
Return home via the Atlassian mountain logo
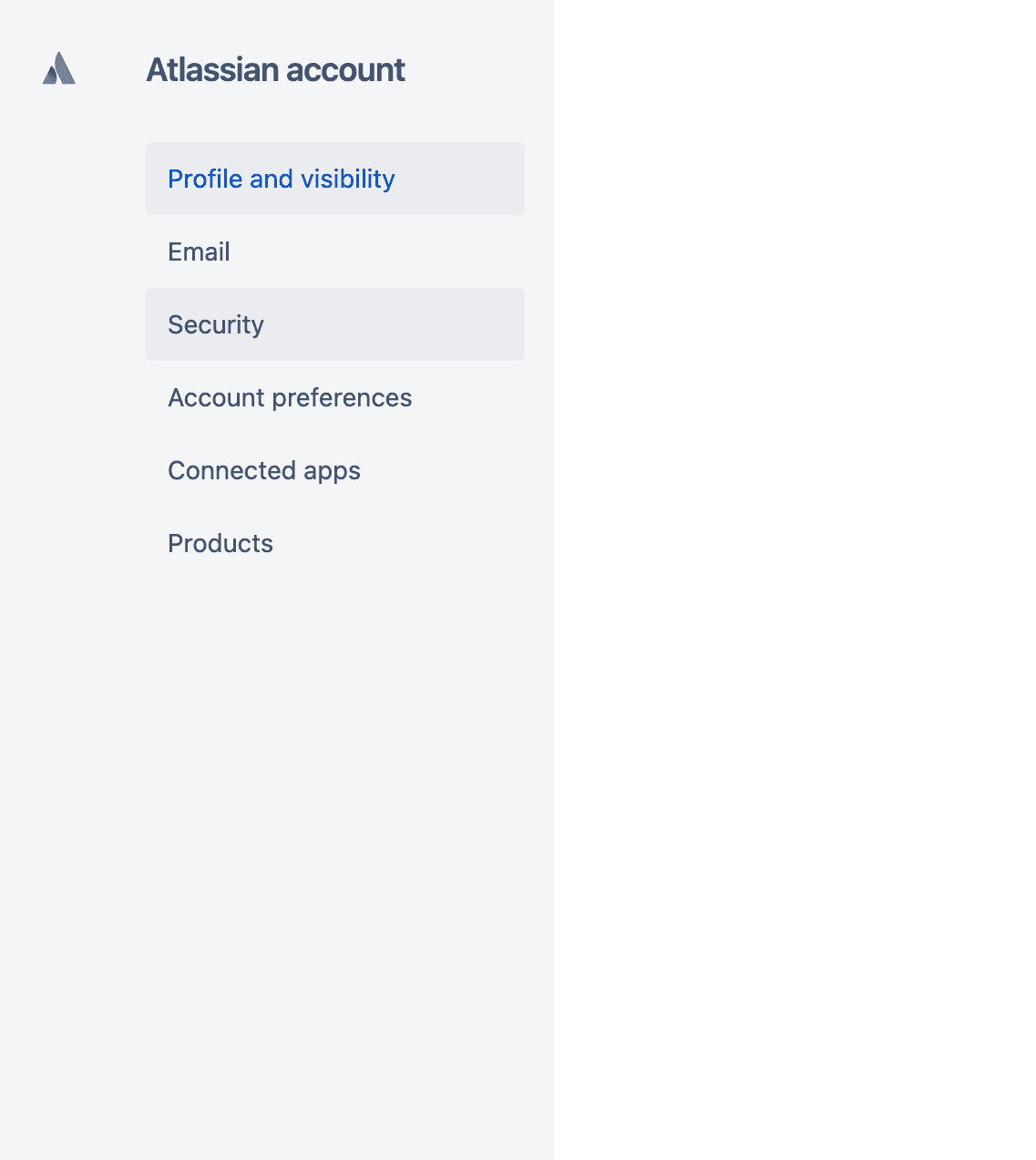(x=59, y=68)
